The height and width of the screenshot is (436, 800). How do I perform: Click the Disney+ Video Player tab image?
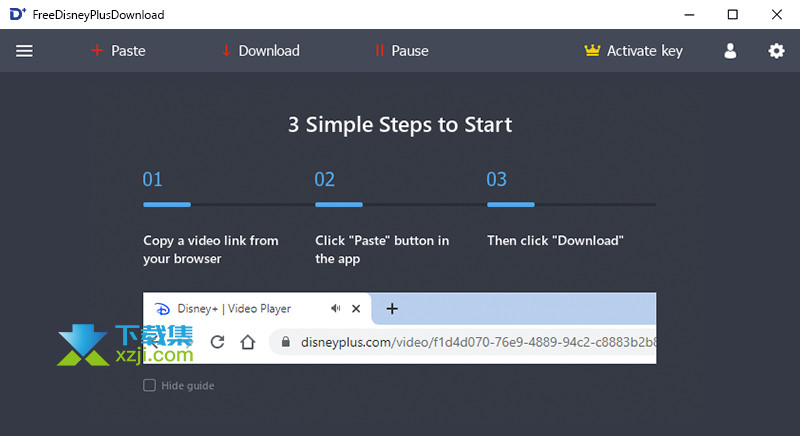click(257, 309)
